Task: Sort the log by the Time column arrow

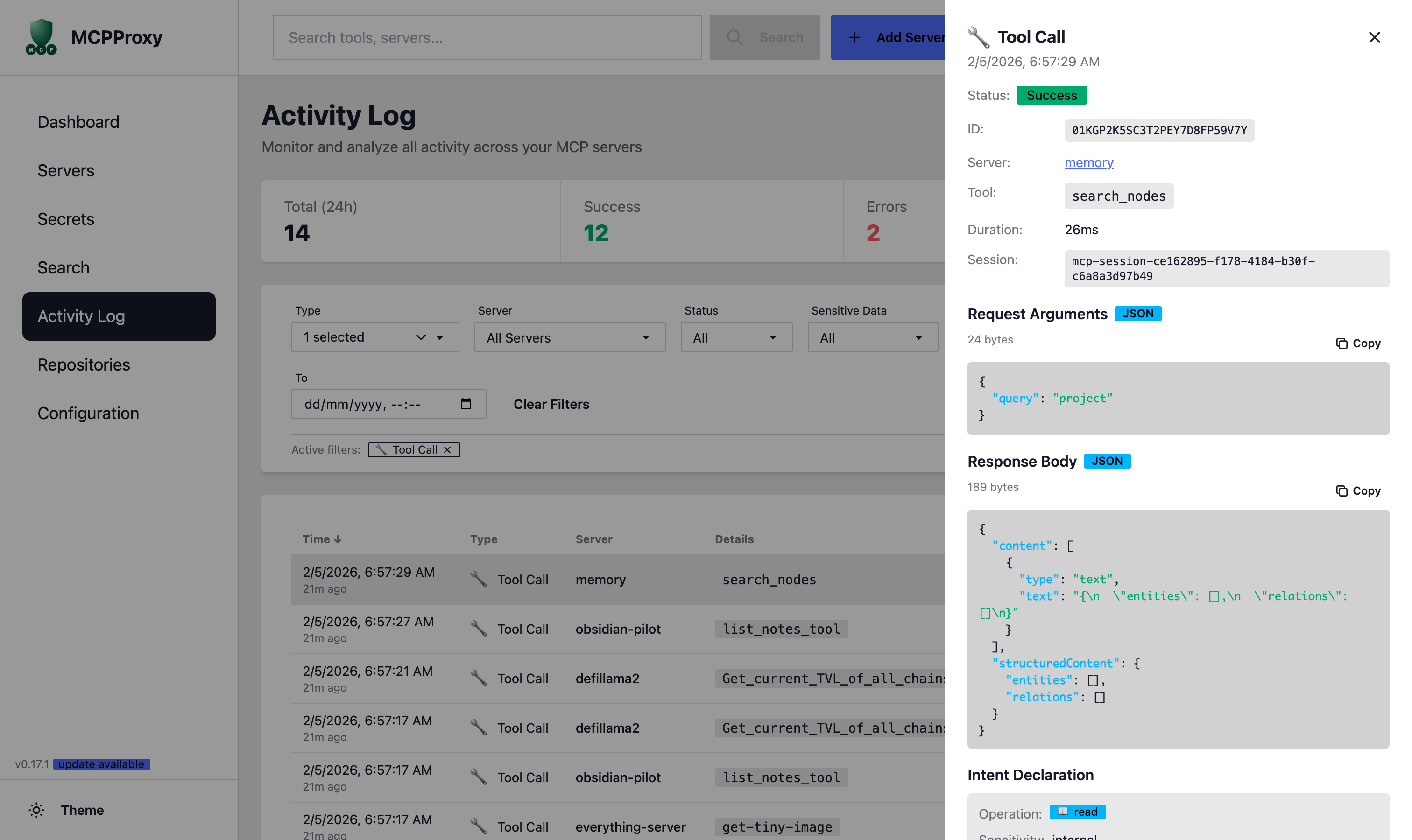Action: 338,539
